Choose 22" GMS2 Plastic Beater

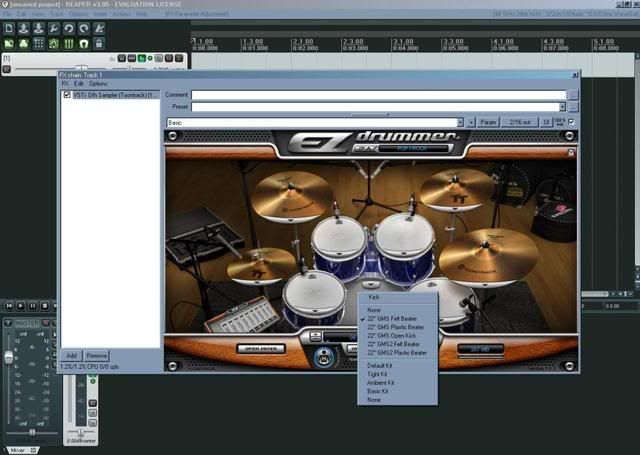397,353
